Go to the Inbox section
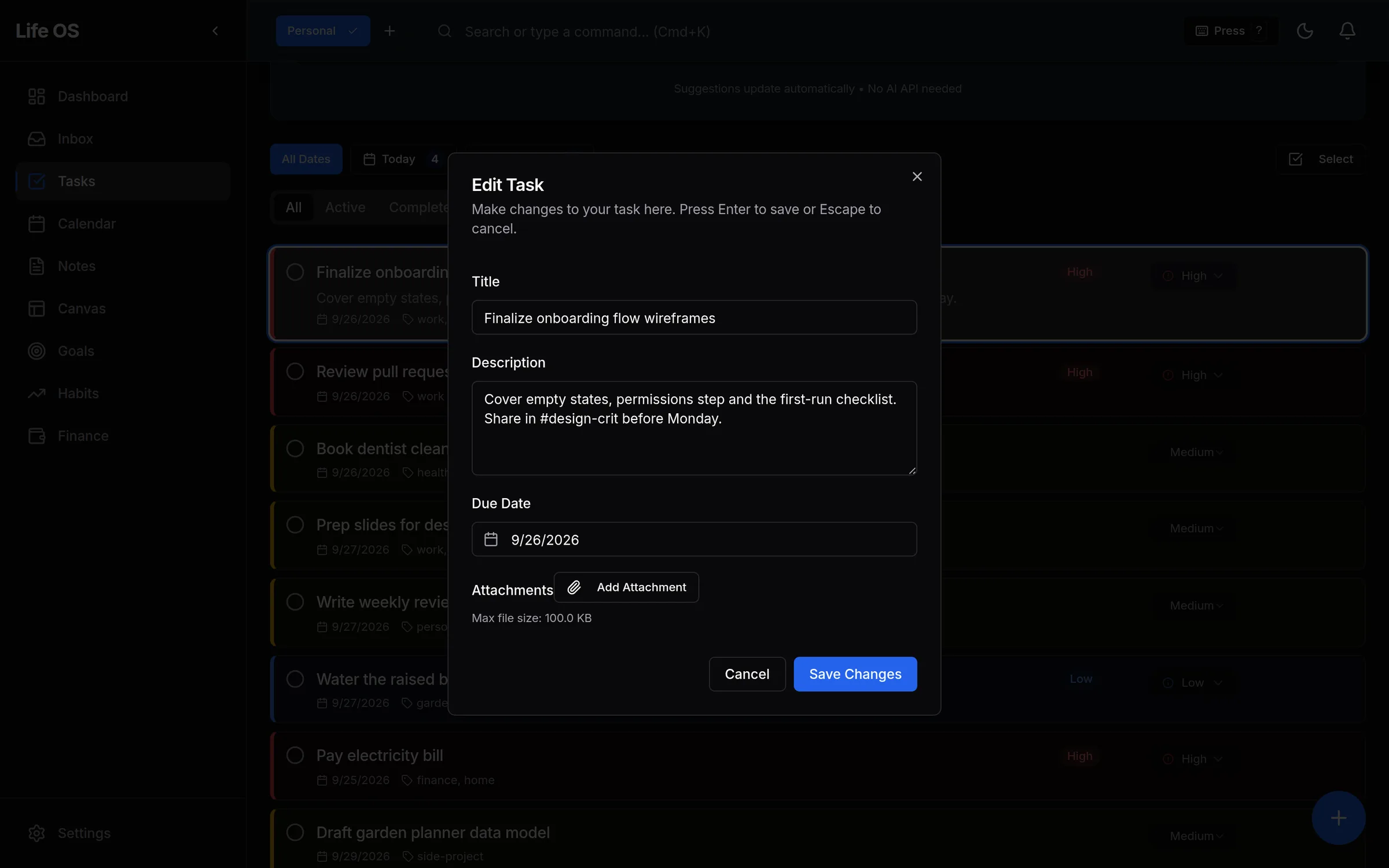Image resolution: width=1389 pixels, height=868 pixels. (123, 139)
